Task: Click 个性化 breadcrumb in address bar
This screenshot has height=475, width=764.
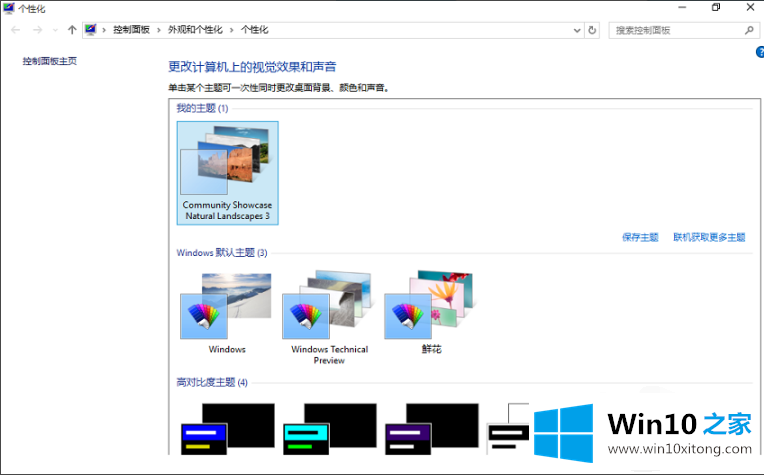Action: 254,30
